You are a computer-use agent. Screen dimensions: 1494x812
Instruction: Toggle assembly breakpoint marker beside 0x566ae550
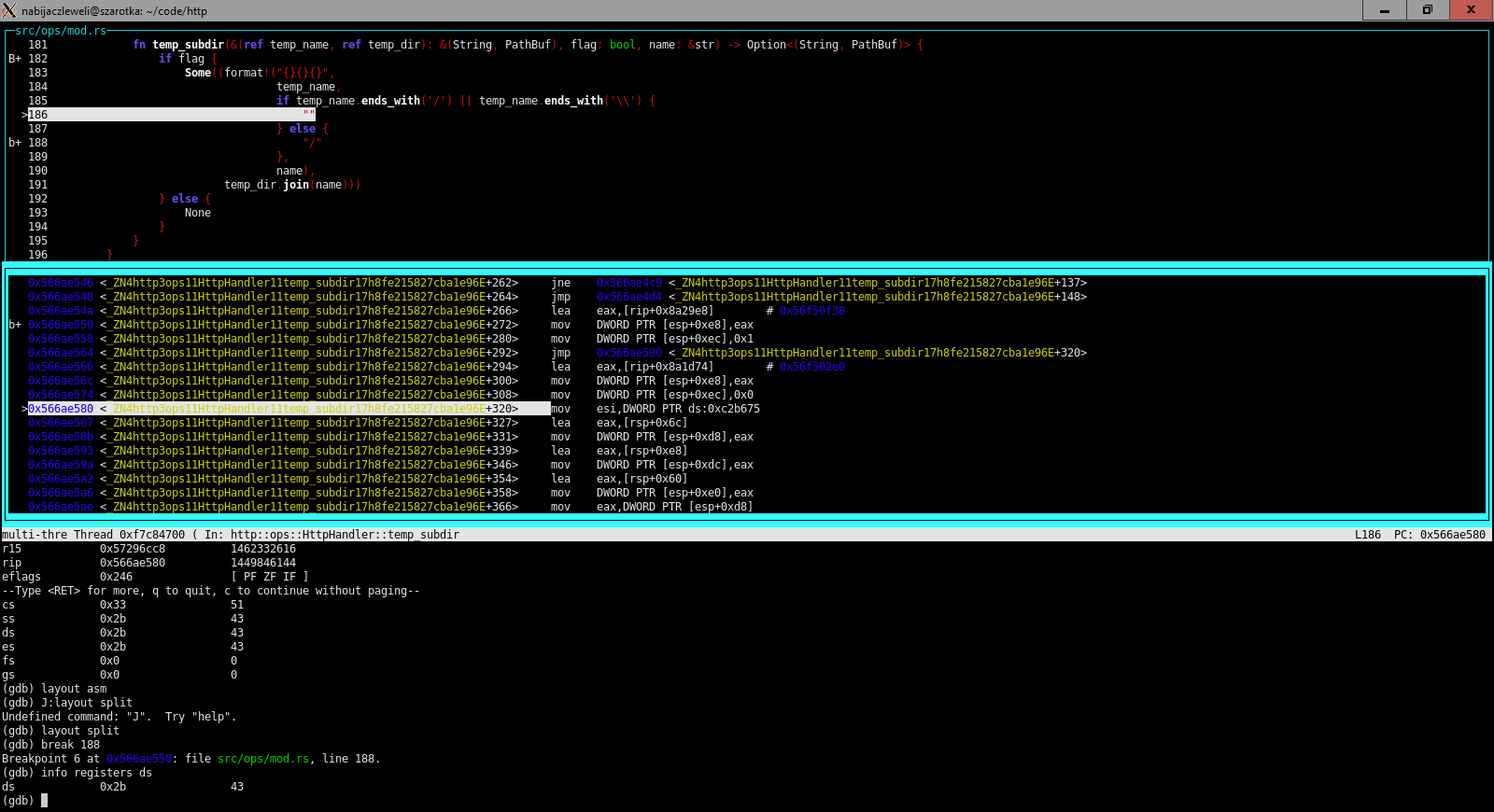click(x=15, y=325)
